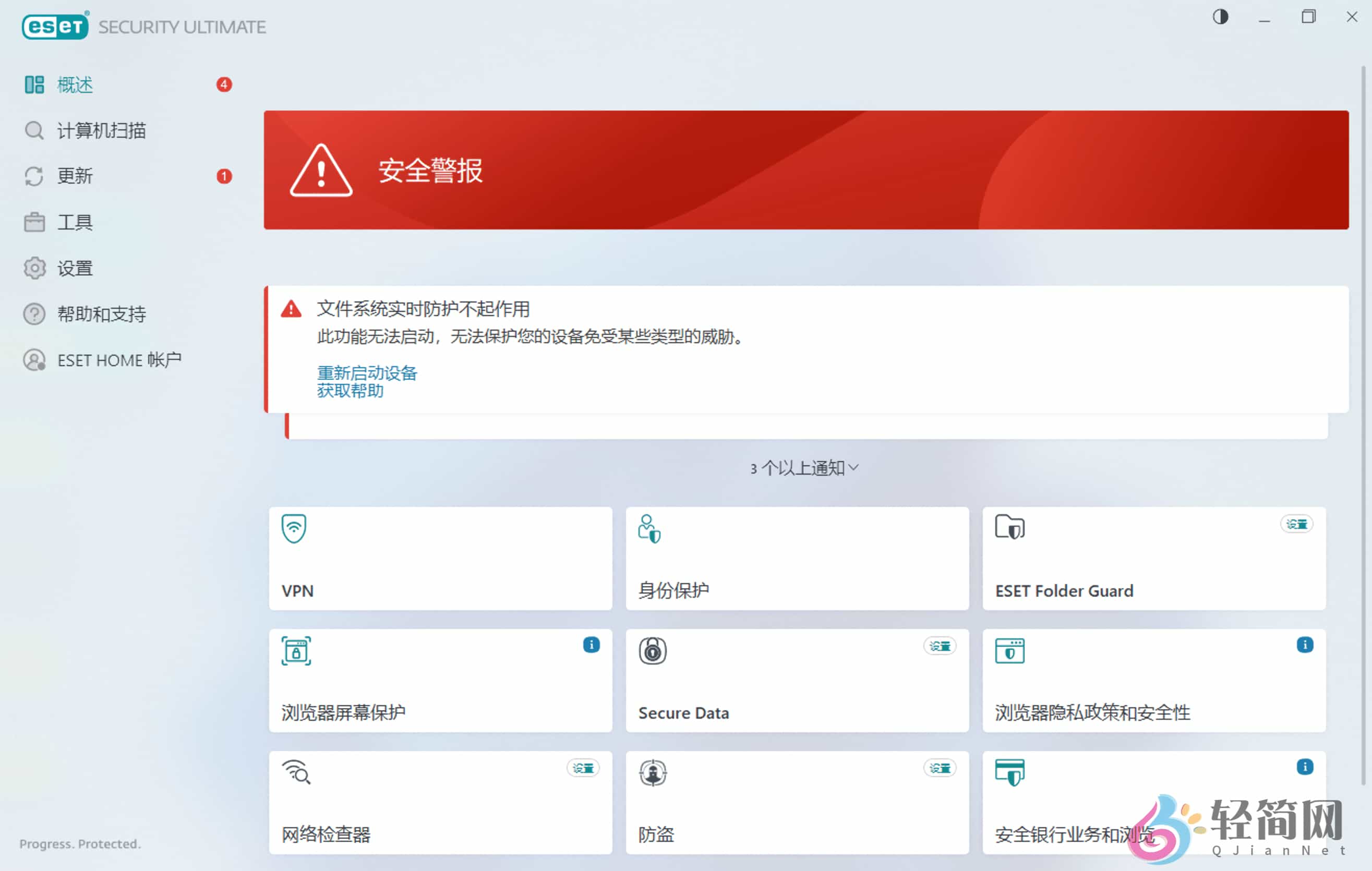Click red badge 4 next to 概述
Image resolution: width=1372 pixels, height=871 pixels.
point(224,85)
